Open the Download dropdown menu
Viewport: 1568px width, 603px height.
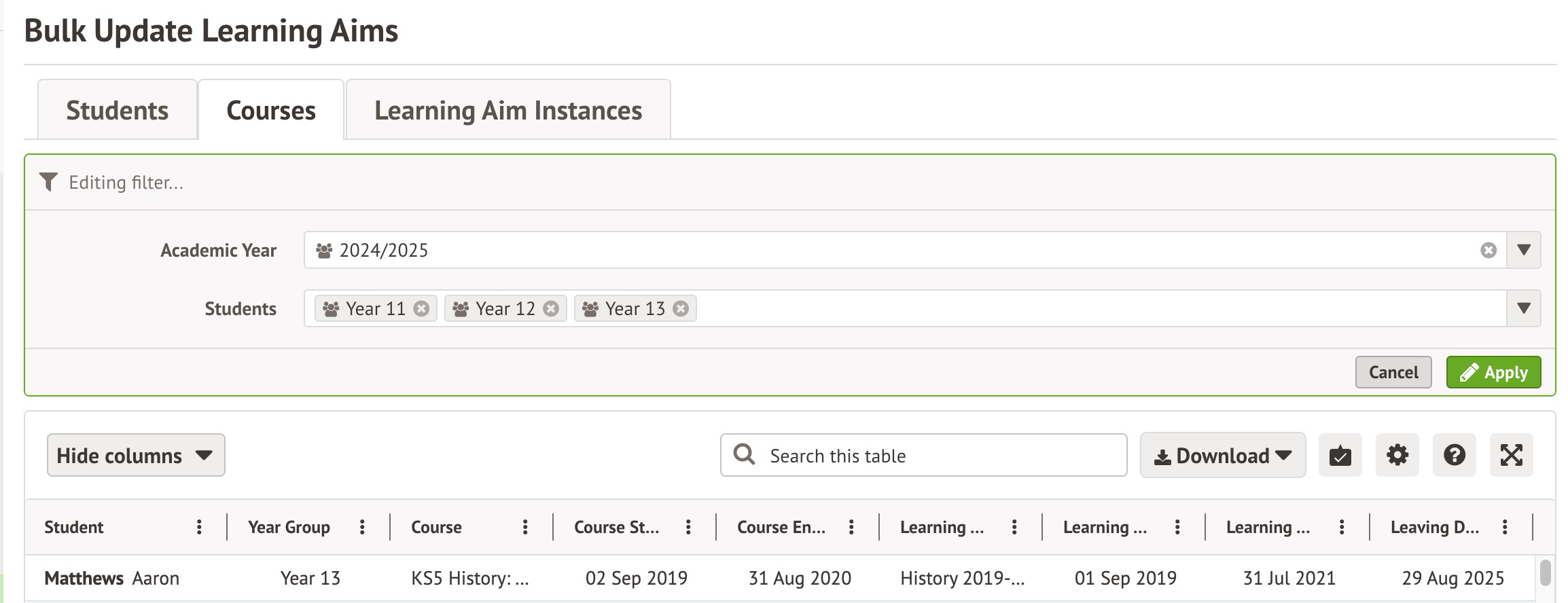coord(1222,455)
